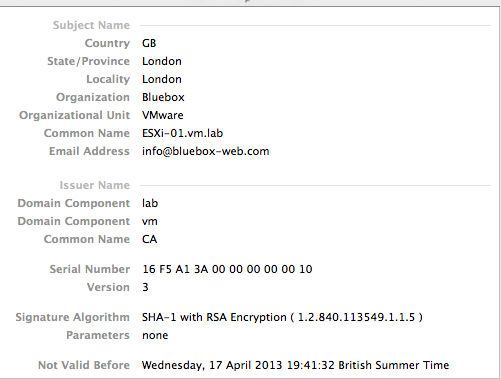Click the email info@bluebox-web.com
Image resolution: width=501 pixels, height=379 pixels.
[205, 151]
